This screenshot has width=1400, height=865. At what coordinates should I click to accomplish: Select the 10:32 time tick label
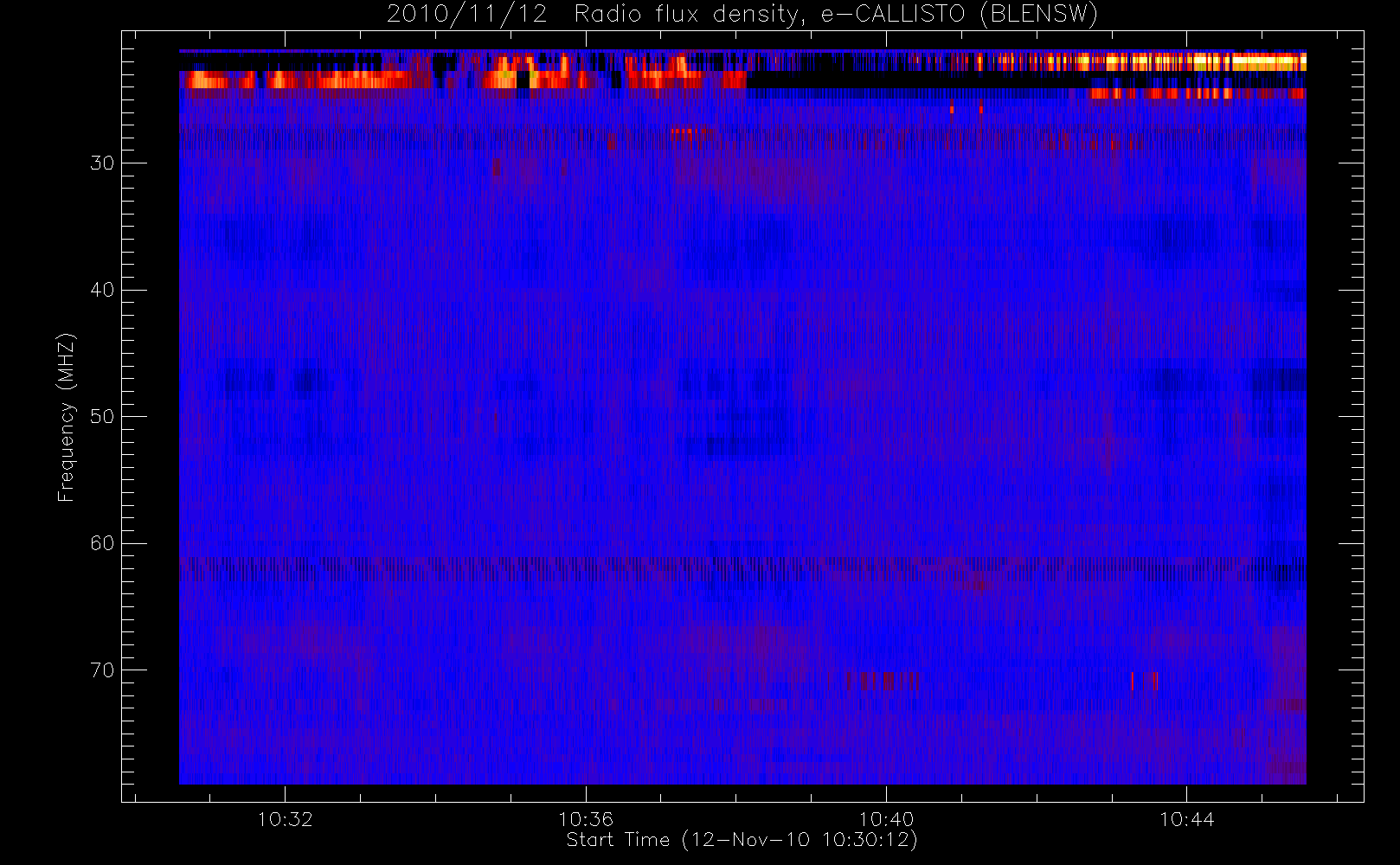coord(285,819)
